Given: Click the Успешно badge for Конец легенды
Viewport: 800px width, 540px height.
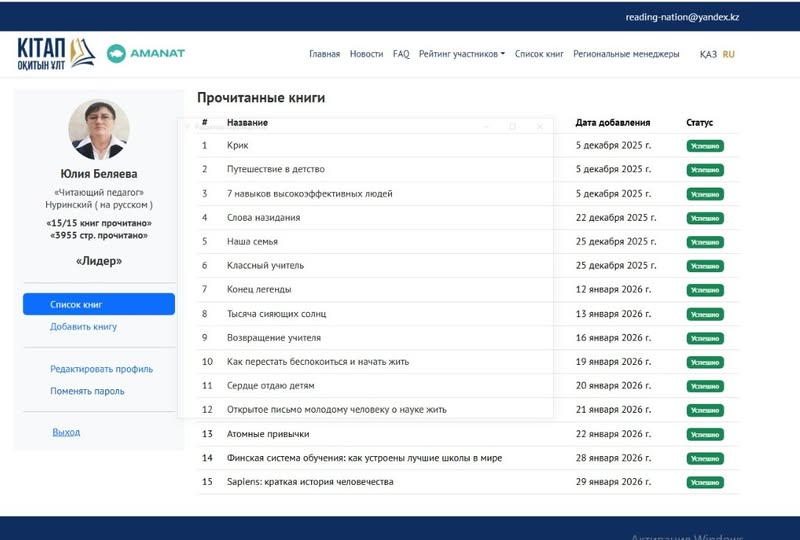Looking at the screenshot, I should click(704, 290).
